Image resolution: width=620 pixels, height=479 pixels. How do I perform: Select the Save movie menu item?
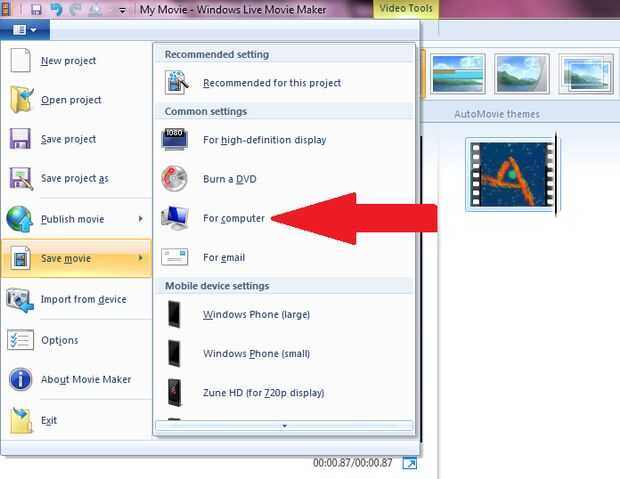(x=77, y=258)
